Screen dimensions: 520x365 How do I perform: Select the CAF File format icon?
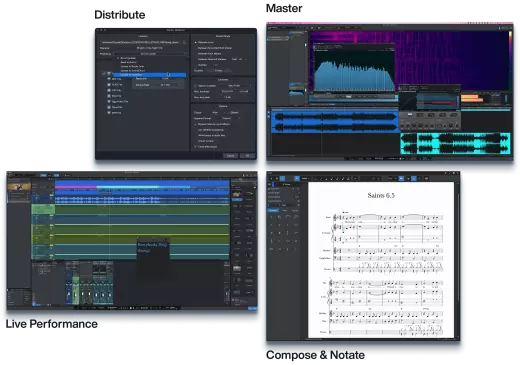[x=109, y=90]
